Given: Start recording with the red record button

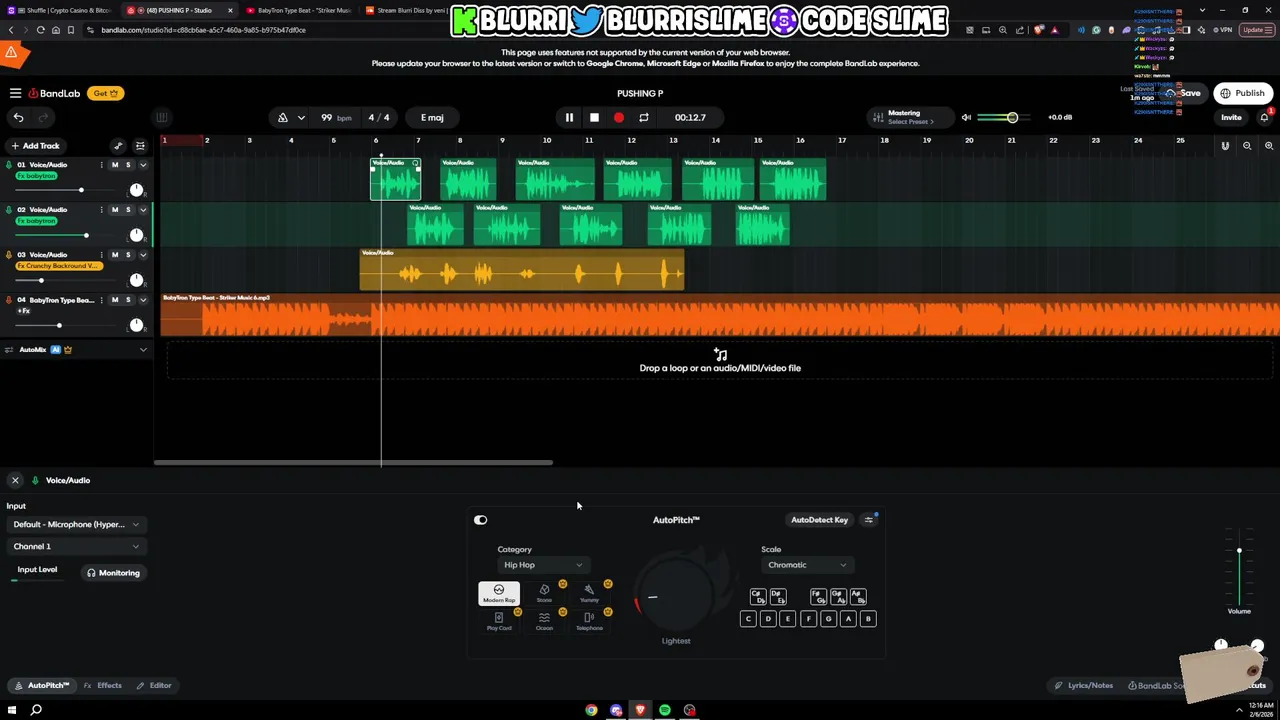Looking at the screenshot, I should [x=619, y=118].
